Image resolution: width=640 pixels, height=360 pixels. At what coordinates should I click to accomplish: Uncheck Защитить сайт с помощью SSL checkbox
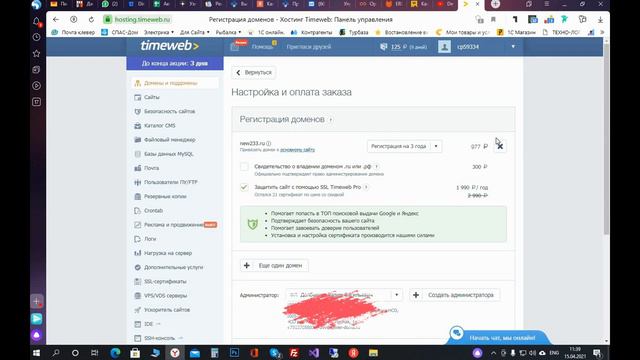pos(244,187)
